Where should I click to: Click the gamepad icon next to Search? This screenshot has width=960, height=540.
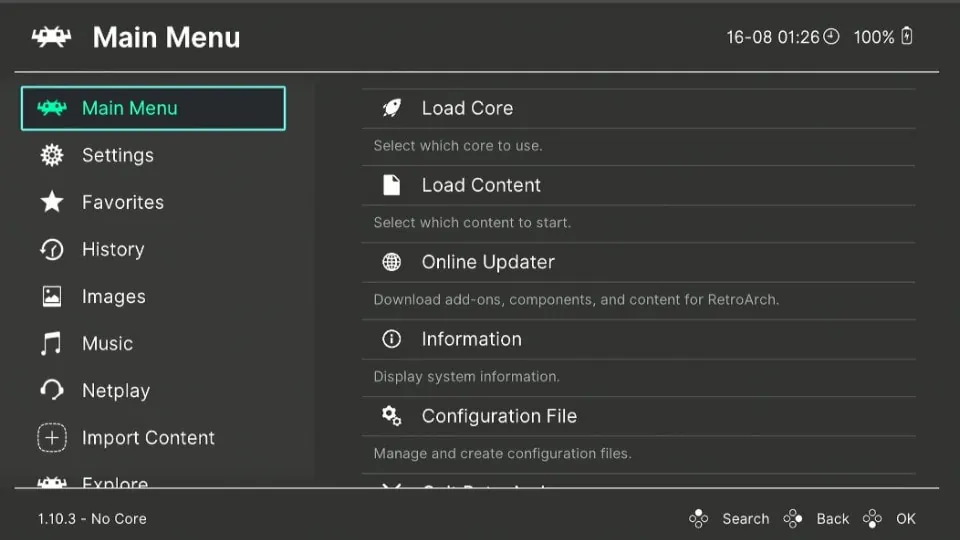[698, 519]
